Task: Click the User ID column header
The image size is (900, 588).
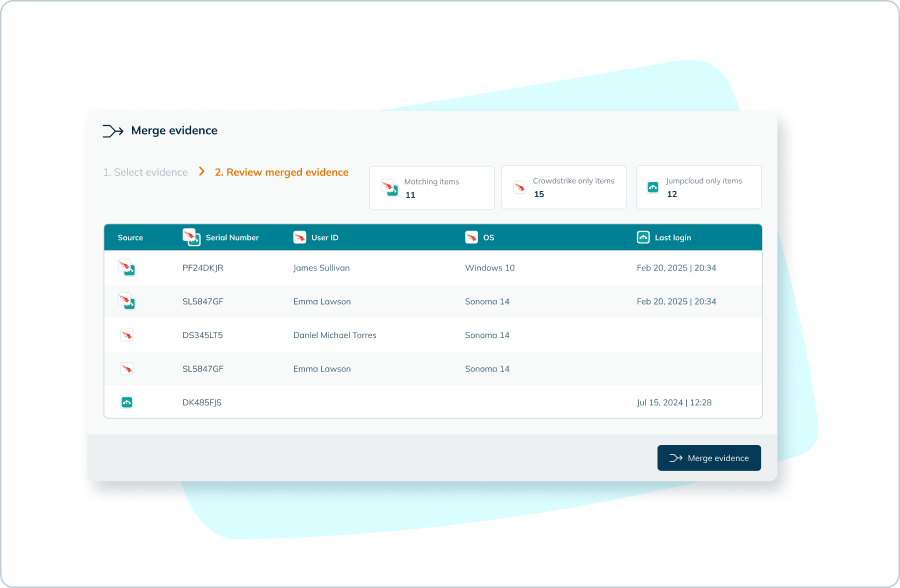Action: point(325,238)
